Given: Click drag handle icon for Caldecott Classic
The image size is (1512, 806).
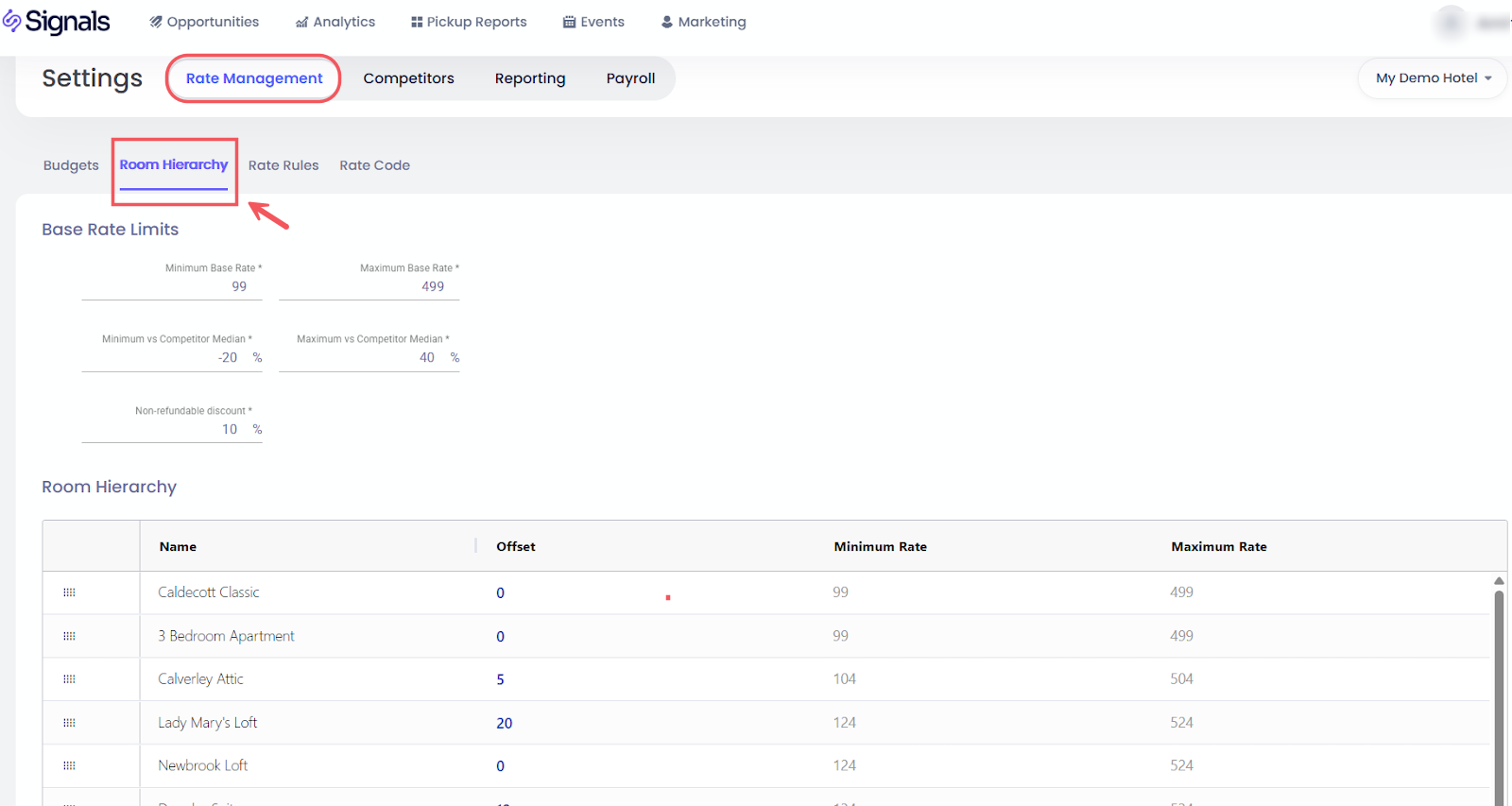Looking at the screenshot, I should 69,592.
